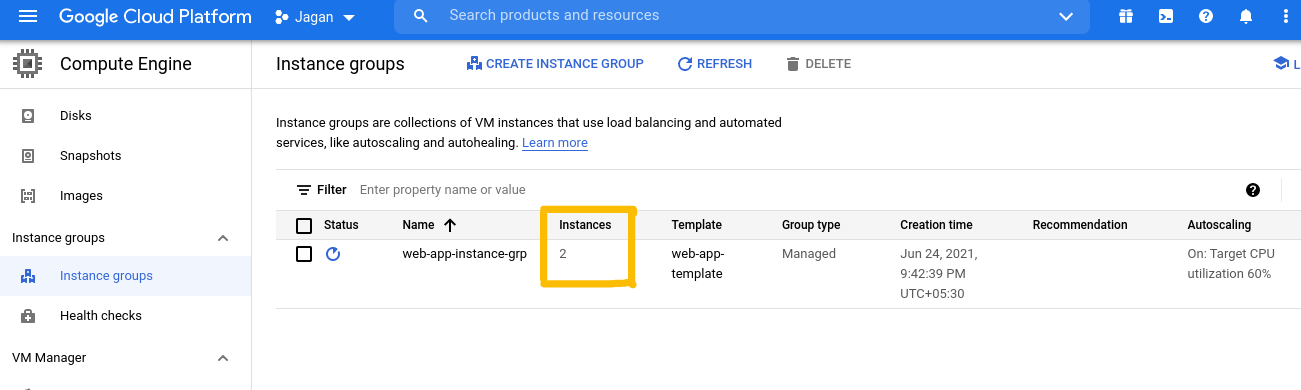The image size is (1301, 390).
Task: Click the Instances column header
Action: pos(585,225)
